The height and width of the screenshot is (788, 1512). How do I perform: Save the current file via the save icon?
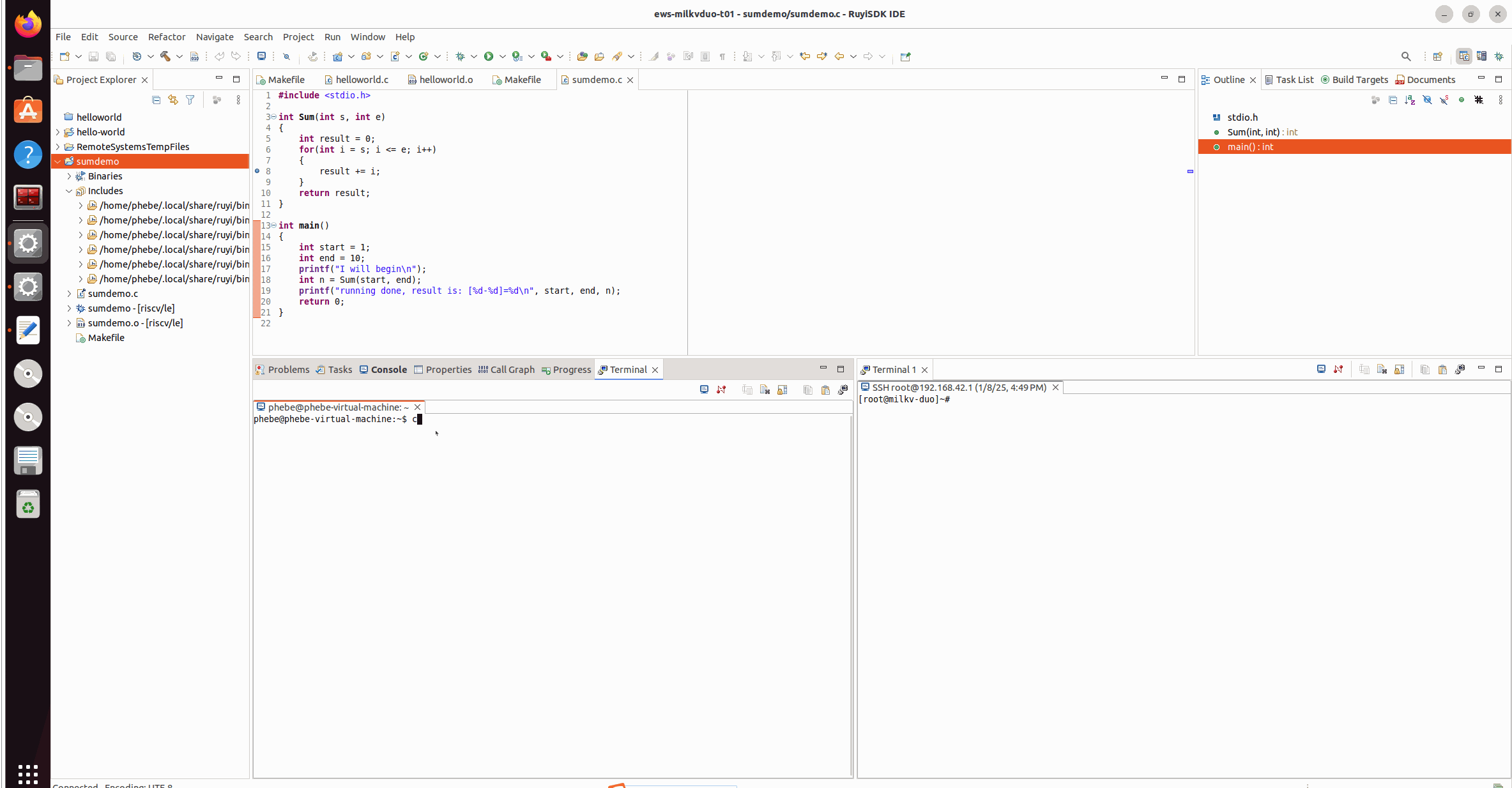pos(93,56)
